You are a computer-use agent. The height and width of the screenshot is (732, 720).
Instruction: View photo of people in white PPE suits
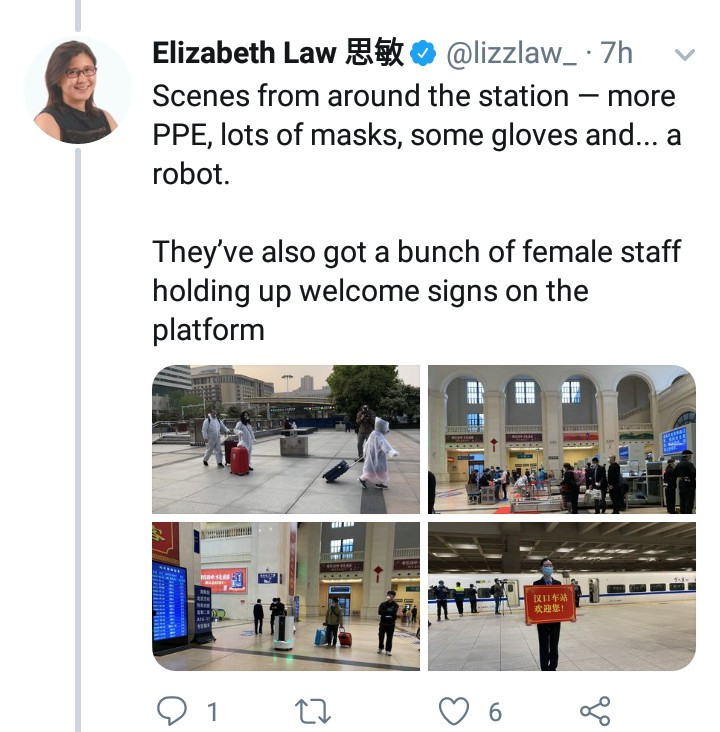pyautogui.click(x=286, y=439)
